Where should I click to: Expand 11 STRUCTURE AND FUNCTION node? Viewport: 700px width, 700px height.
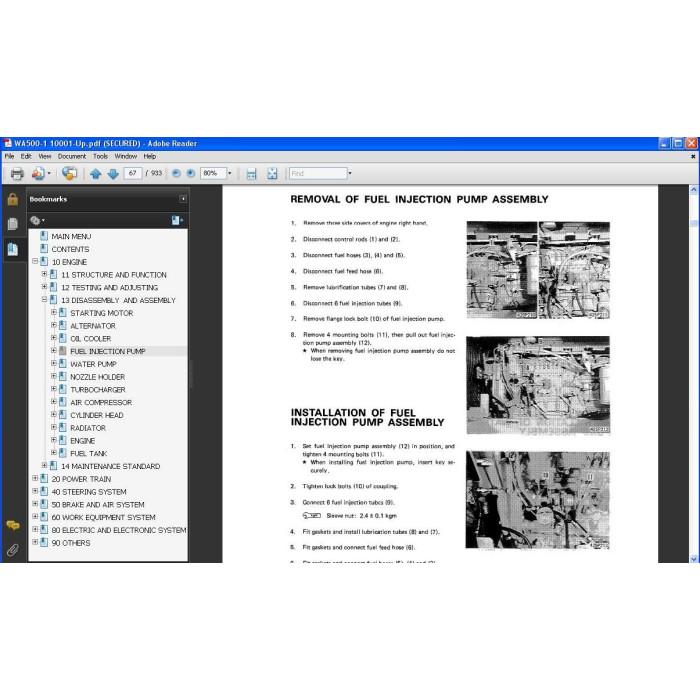click(x=44, y=274)
